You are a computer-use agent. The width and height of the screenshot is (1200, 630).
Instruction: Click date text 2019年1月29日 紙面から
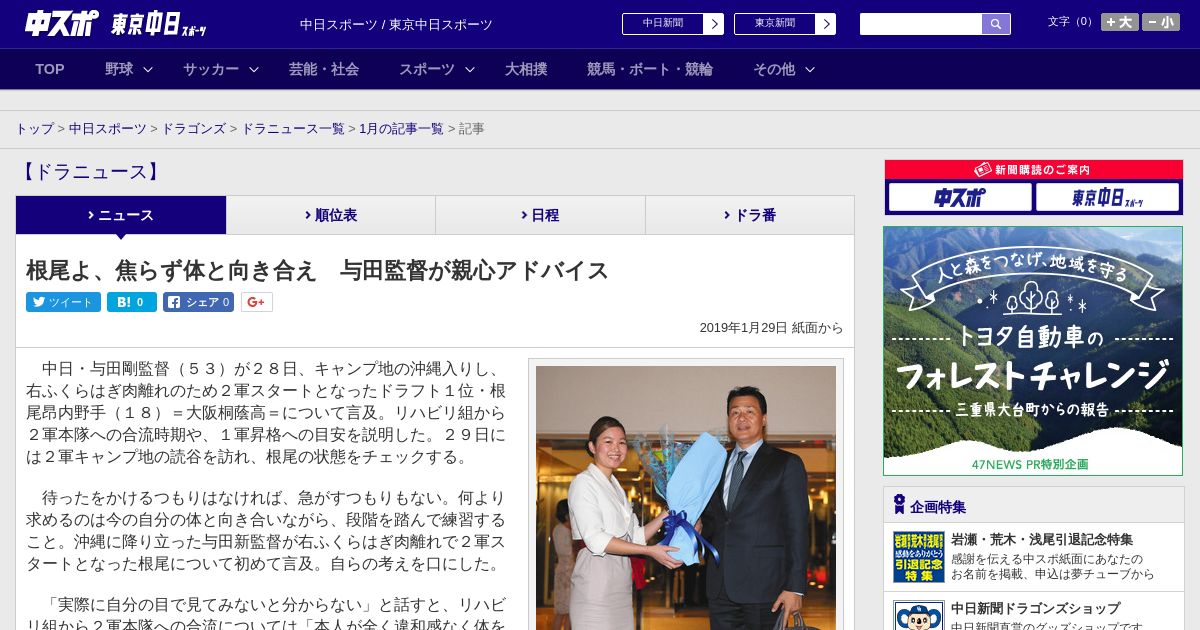click(771, 328)
